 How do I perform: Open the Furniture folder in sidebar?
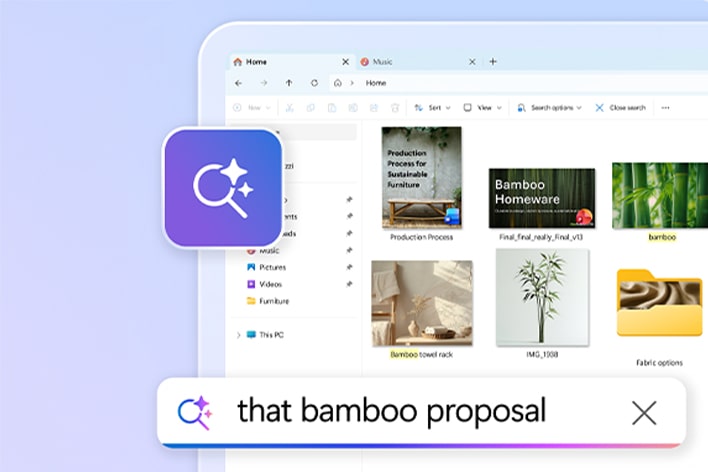click(x=273, y=301)
